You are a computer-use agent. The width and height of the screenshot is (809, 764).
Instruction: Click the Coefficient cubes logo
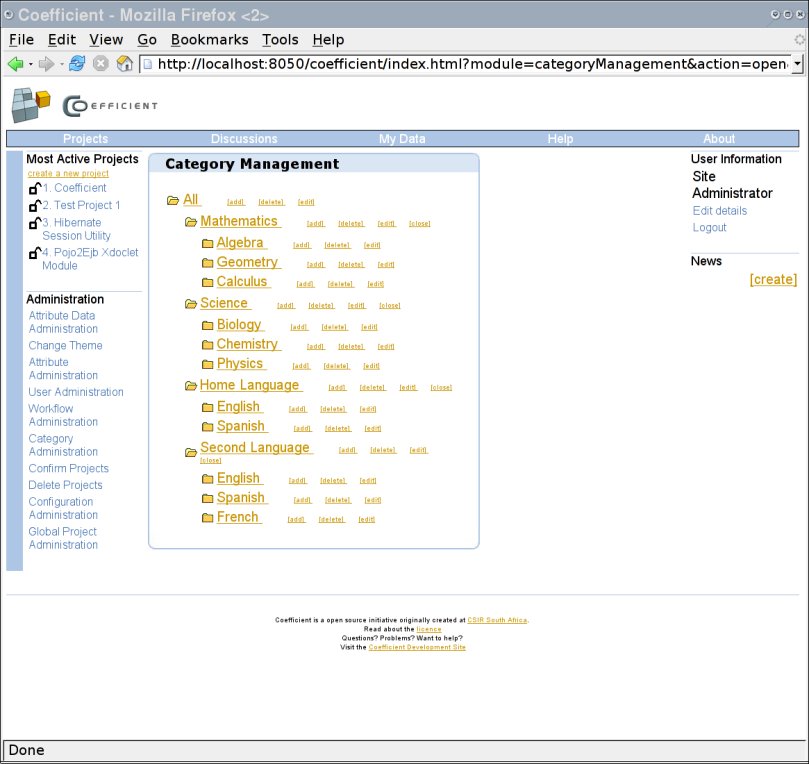(x=31, y=103)
